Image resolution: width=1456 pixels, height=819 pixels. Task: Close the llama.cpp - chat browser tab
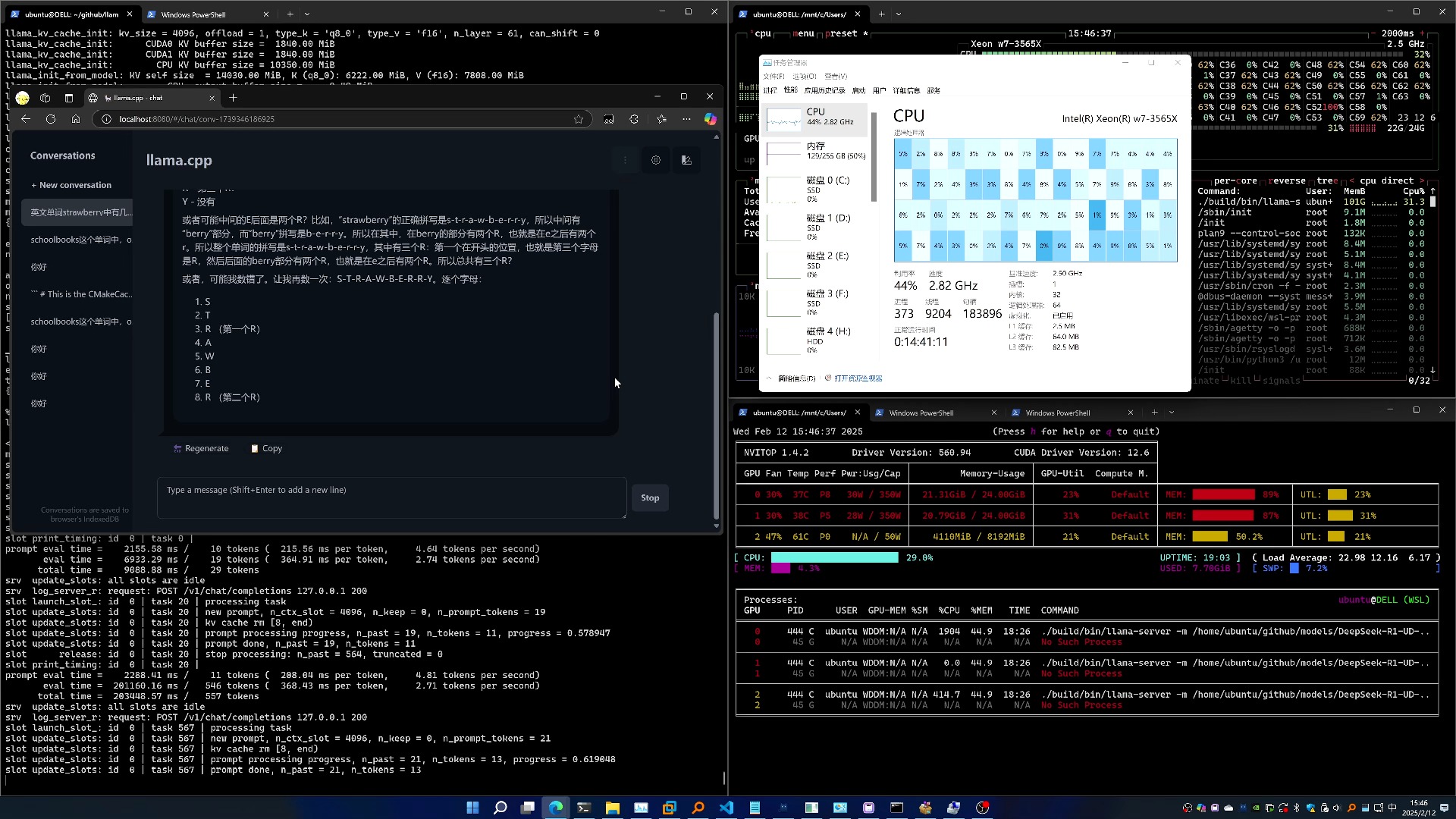(212, 98)
